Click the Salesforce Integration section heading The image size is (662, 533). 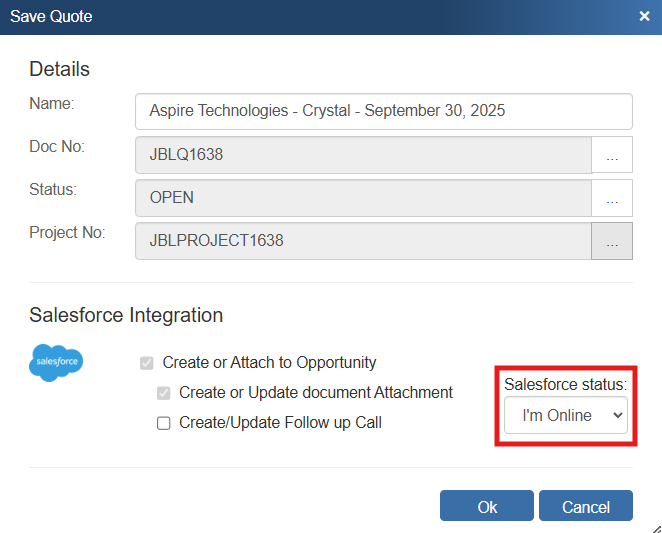coord(126,315)
